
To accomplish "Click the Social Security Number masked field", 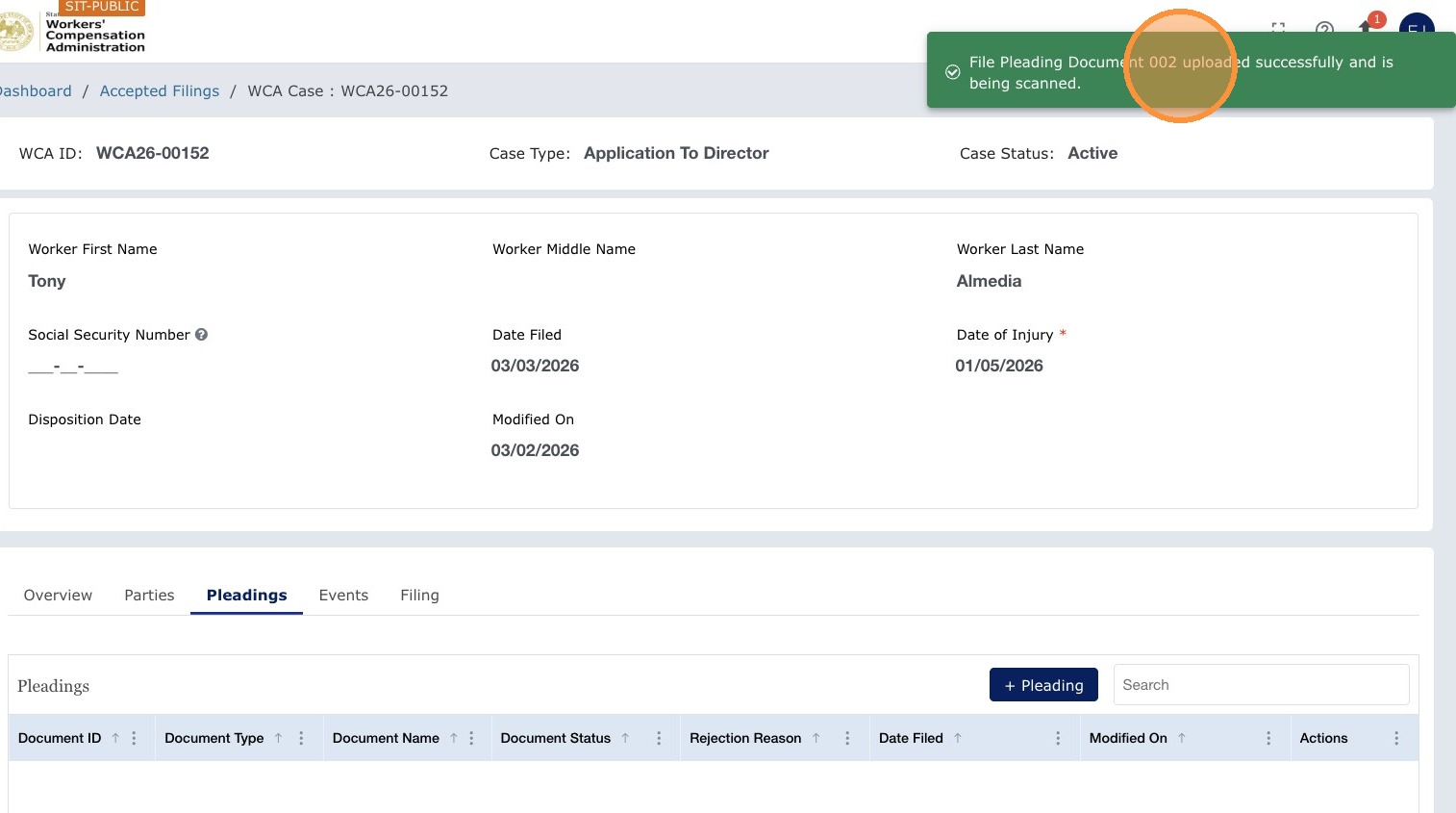I will coord(73,367).
